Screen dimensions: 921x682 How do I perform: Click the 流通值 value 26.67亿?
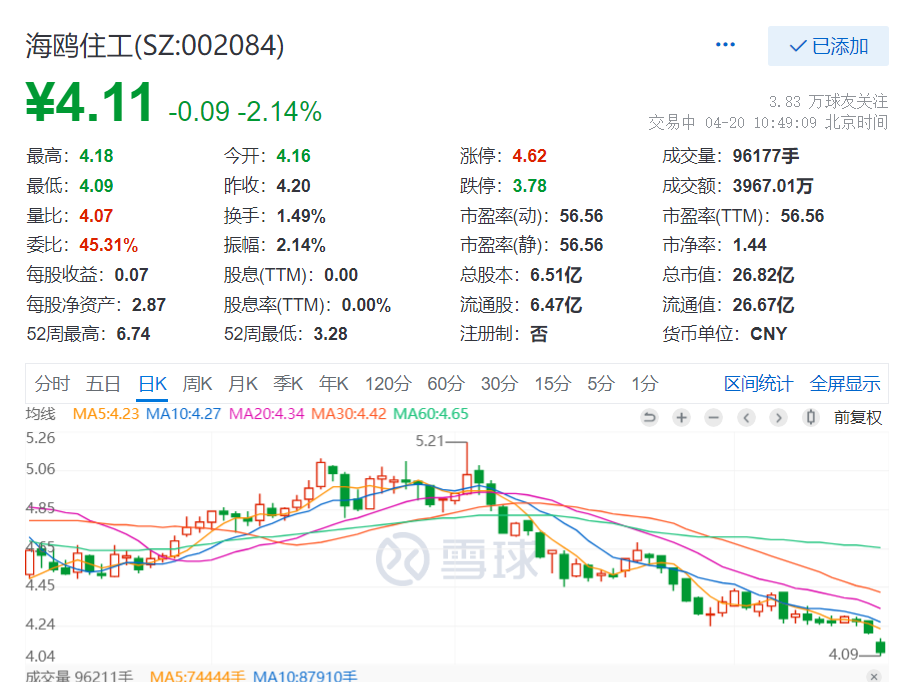pos(763,305)
